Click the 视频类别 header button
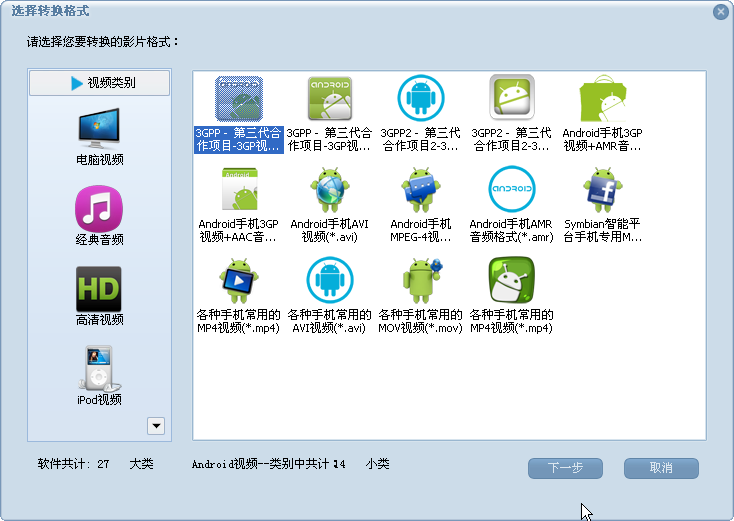Screen dimensions: 734x521 pos(99,83)
